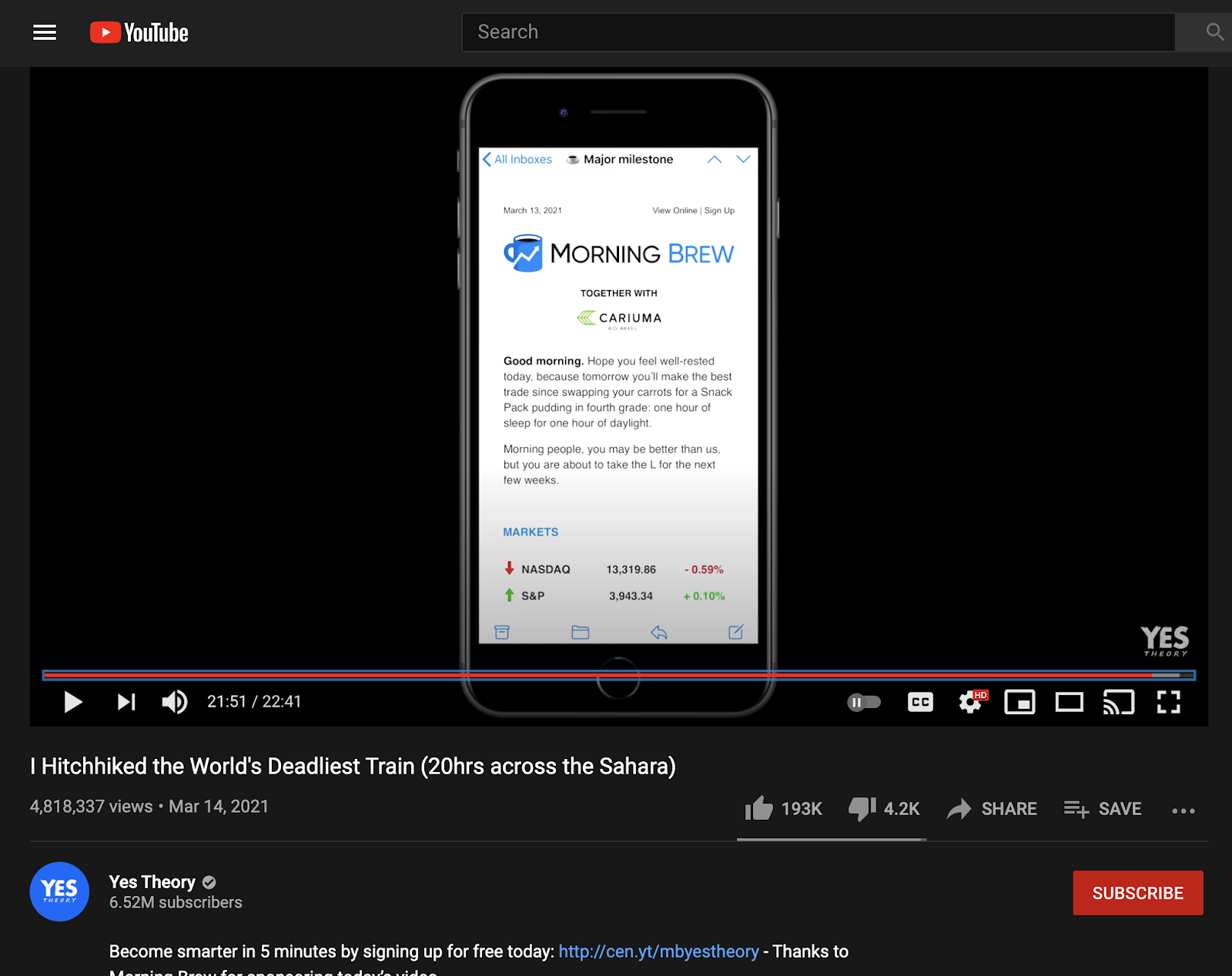Image resolution: width=1232 pixels, height=976 pixels.
Task: Open the Yes Theory channel name link
Action: 152,882
